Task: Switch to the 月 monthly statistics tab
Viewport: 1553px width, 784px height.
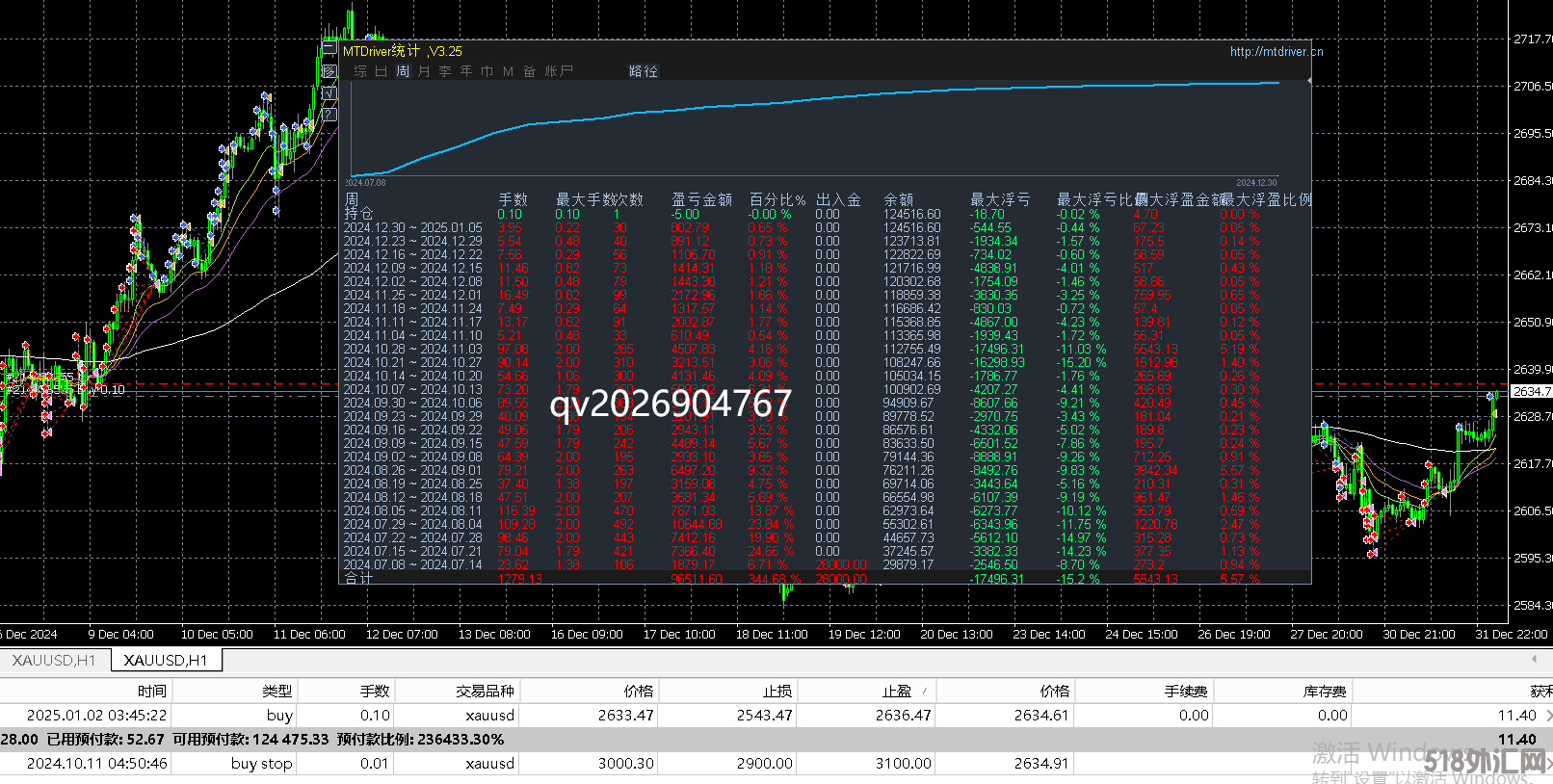Action: click(x=424, y=71)
